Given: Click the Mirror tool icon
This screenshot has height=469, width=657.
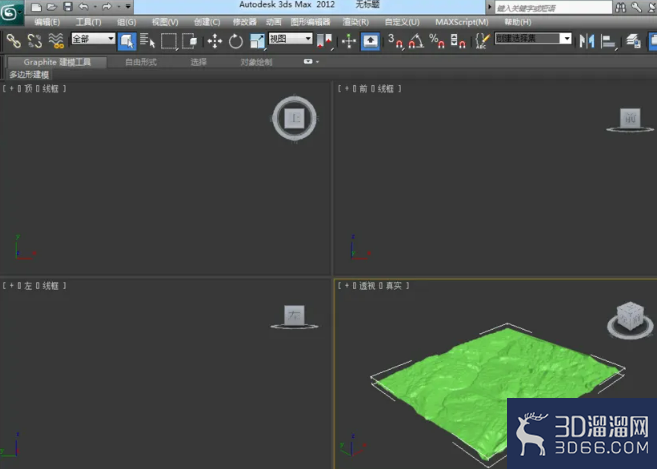Looking at the screenshot, I should pos(587,41).
